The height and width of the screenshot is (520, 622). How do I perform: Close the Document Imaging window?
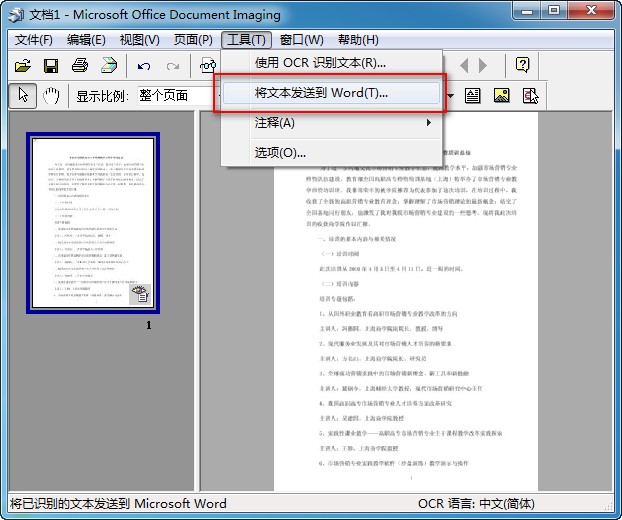tap(591, 10)
